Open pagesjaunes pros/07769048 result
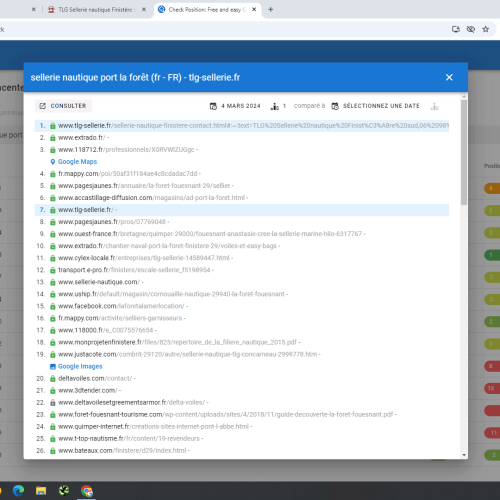Image resolution: width=500 pixels, height=500 pixels. [x=112, y=222]
